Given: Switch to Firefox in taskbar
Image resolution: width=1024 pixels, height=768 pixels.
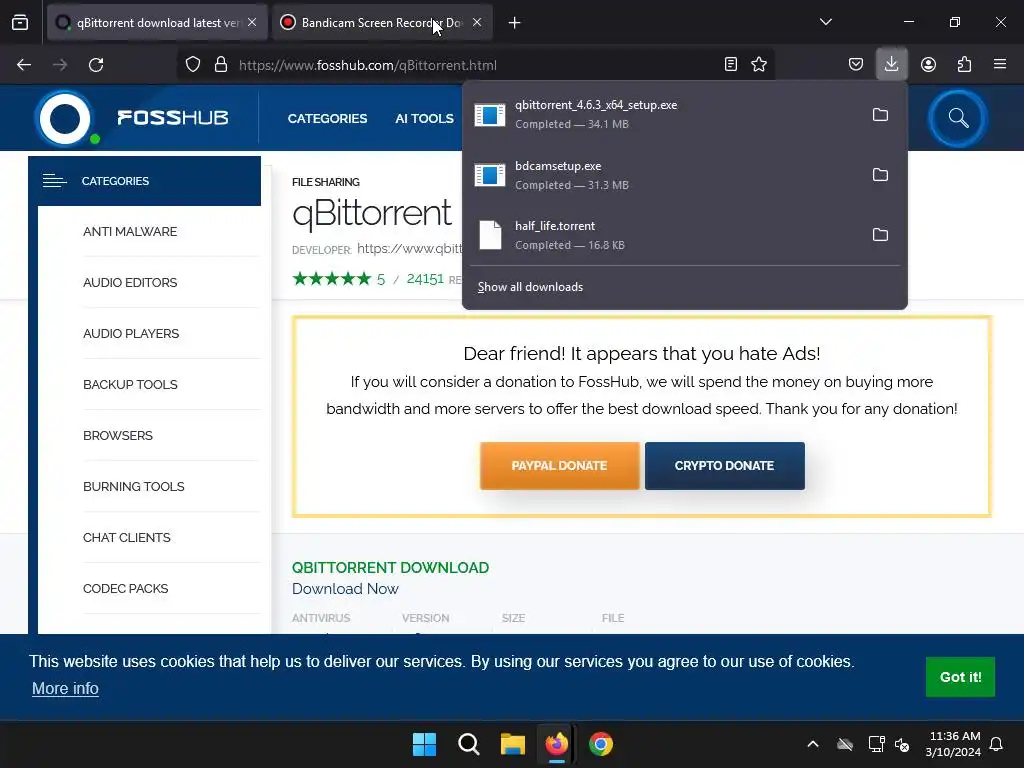Looking at the screenshot, I should [556, 744].
